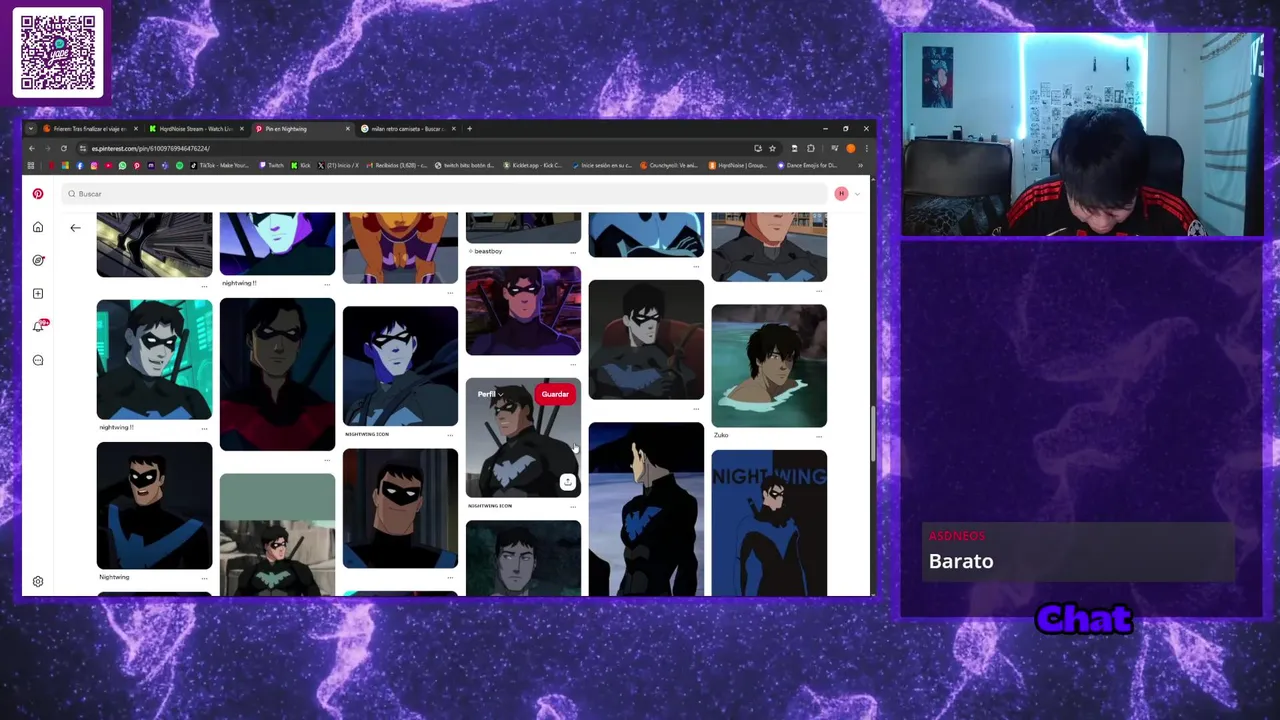Switch to the 'Frieren: Tras finalizar el viaje' tab
This screenshot has width=1280, height=720.
pyautogui.click(x=90, y=128)
